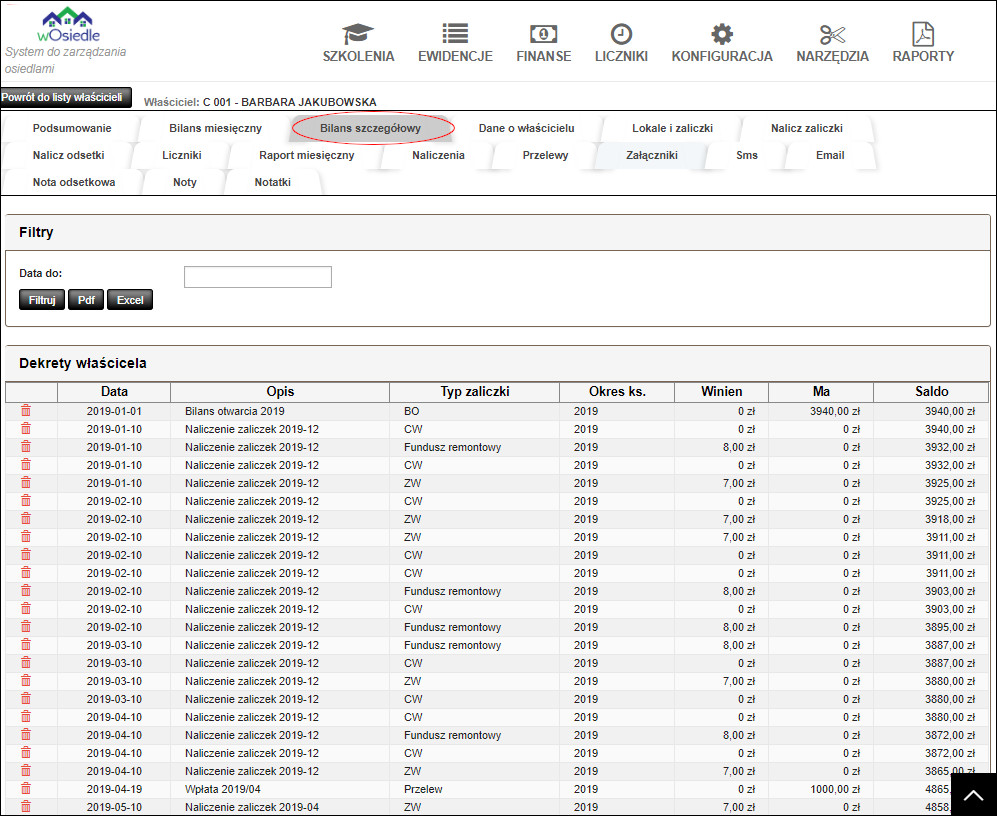The width and height of the screenshot is (997, 816).
Task: Open the Narzędzia scissors icon
Action: click(832, 34)
